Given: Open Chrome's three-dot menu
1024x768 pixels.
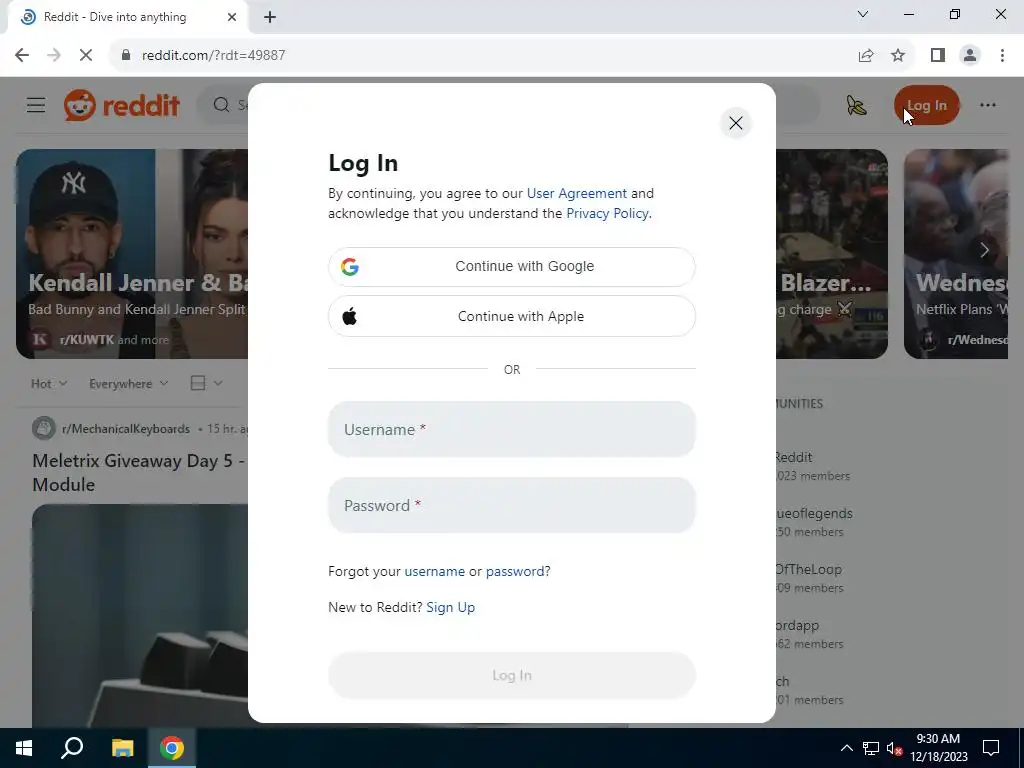Looking at the screenshot, I should coord(1002,56).
